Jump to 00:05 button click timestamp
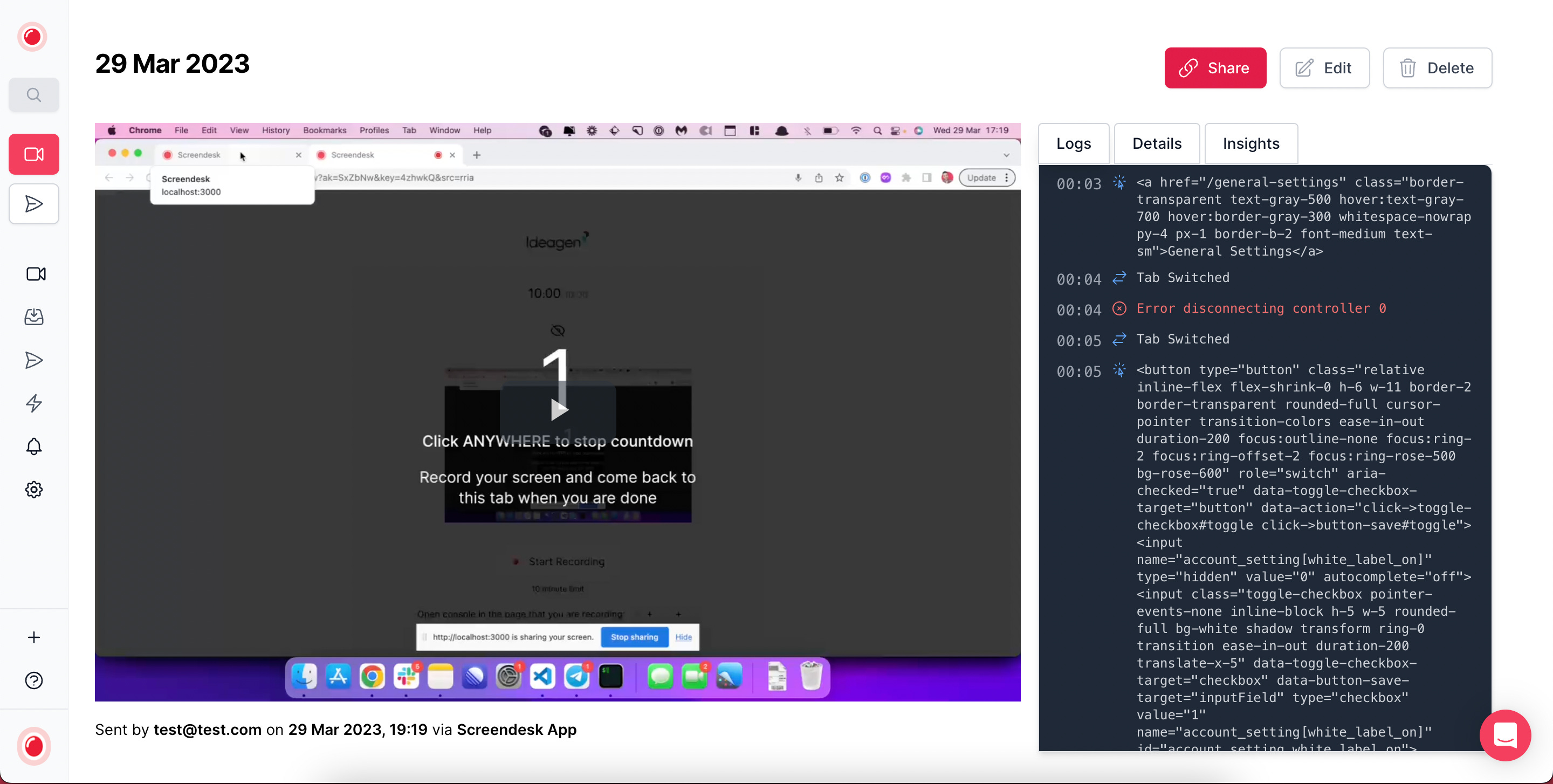Image resolution: width=1553 pixels, height=784 pixels. point(1078,372)
